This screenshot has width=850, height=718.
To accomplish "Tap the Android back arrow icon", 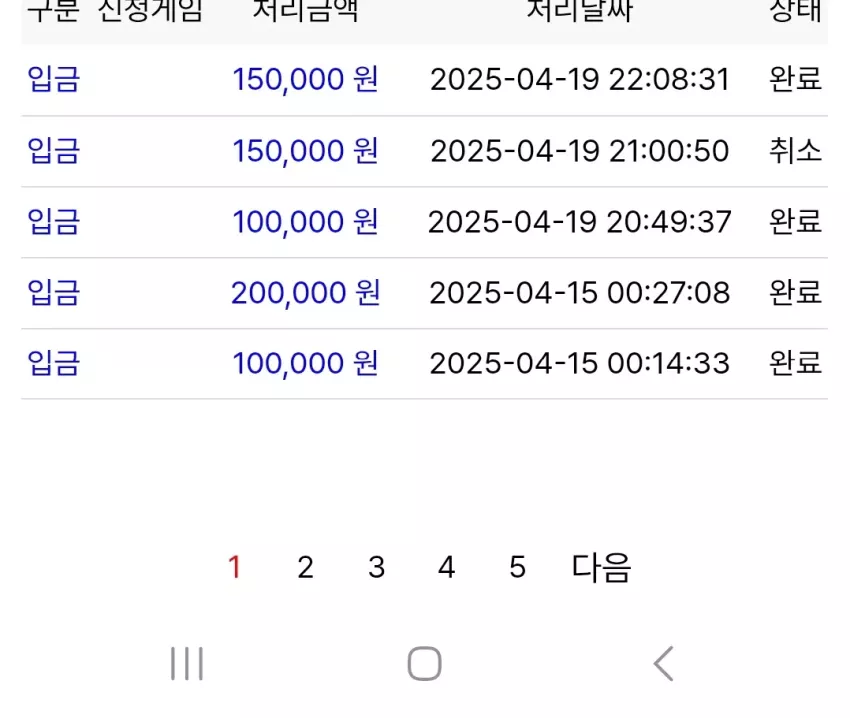I will point(664,663).
